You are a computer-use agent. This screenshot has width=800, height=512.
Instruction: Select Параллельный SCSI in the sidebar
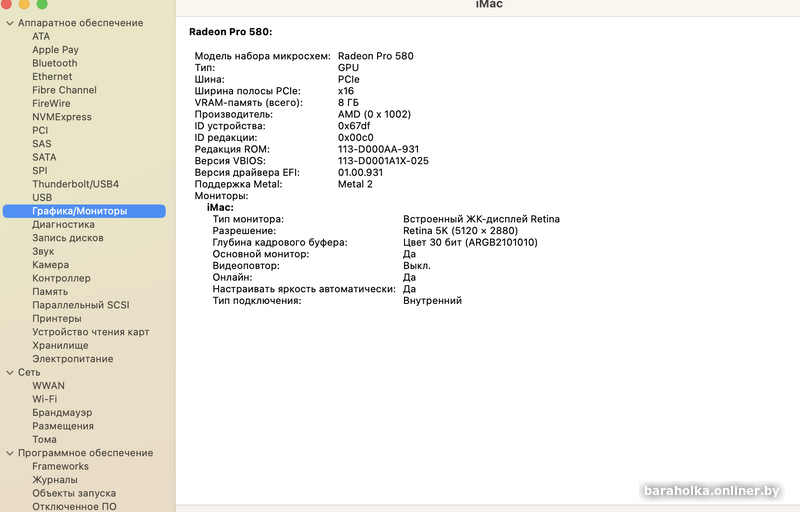click(81, 305)
